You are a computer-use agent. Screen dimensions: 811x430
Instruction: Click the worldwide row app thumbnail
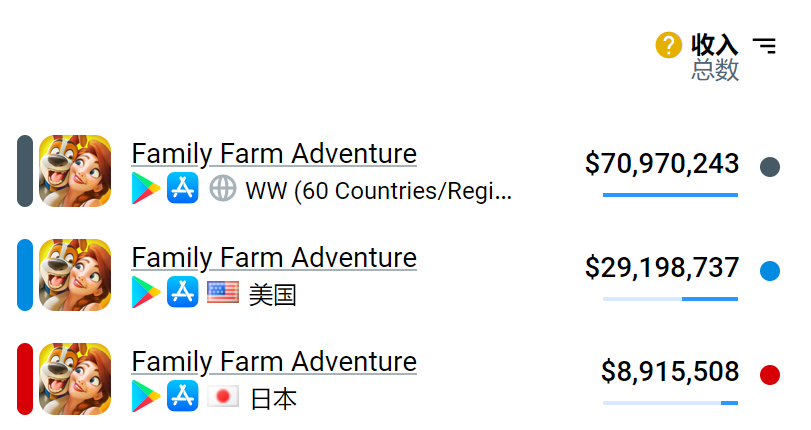point(75,171)
